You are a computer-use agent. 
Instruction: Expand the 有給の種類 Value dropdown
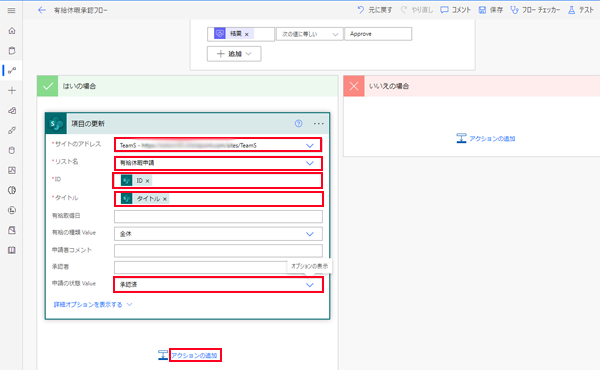click(x=310, y=234)
